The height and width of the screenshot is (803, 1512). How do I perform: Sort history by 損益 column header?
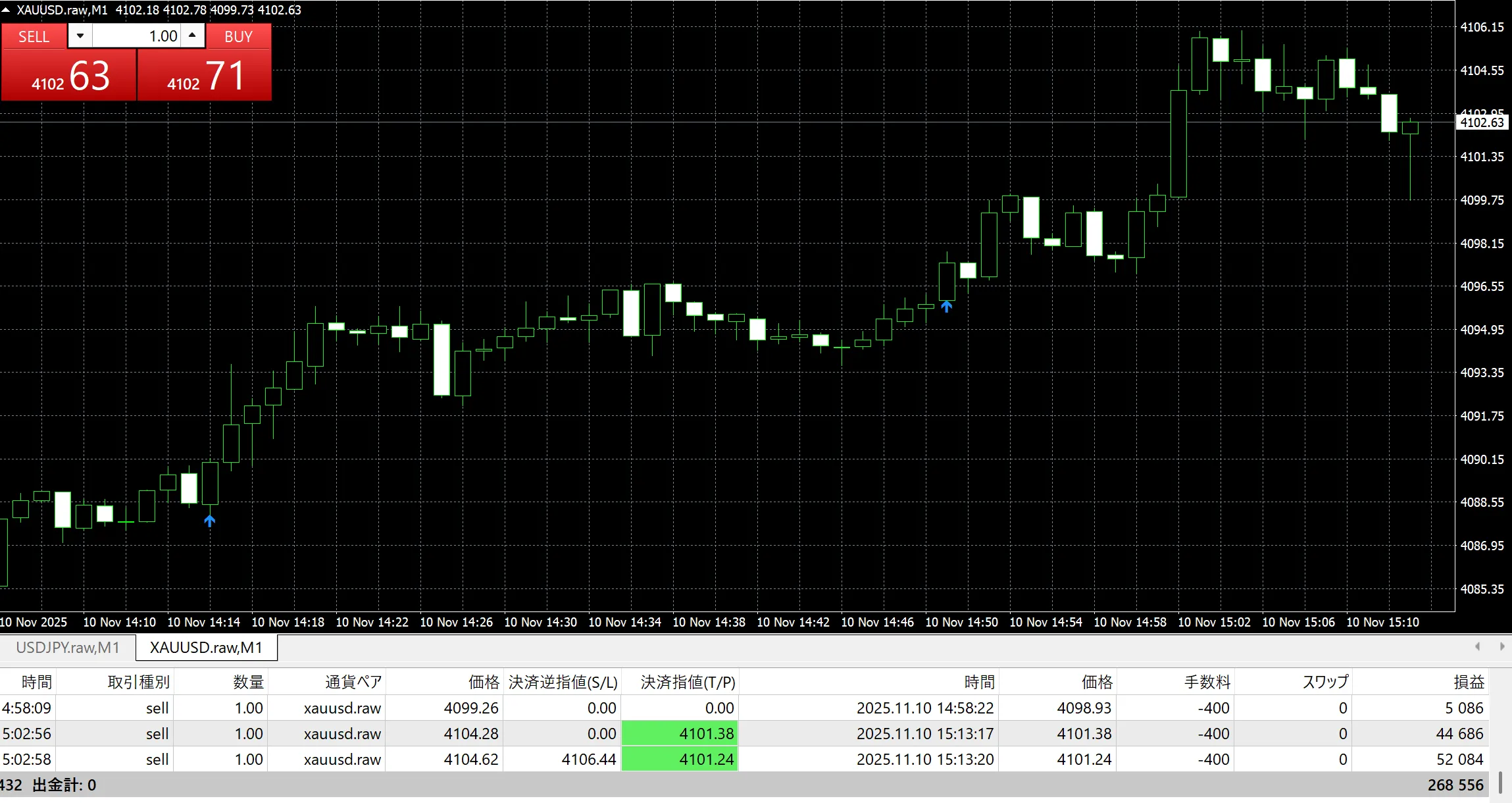(1468, 682)
